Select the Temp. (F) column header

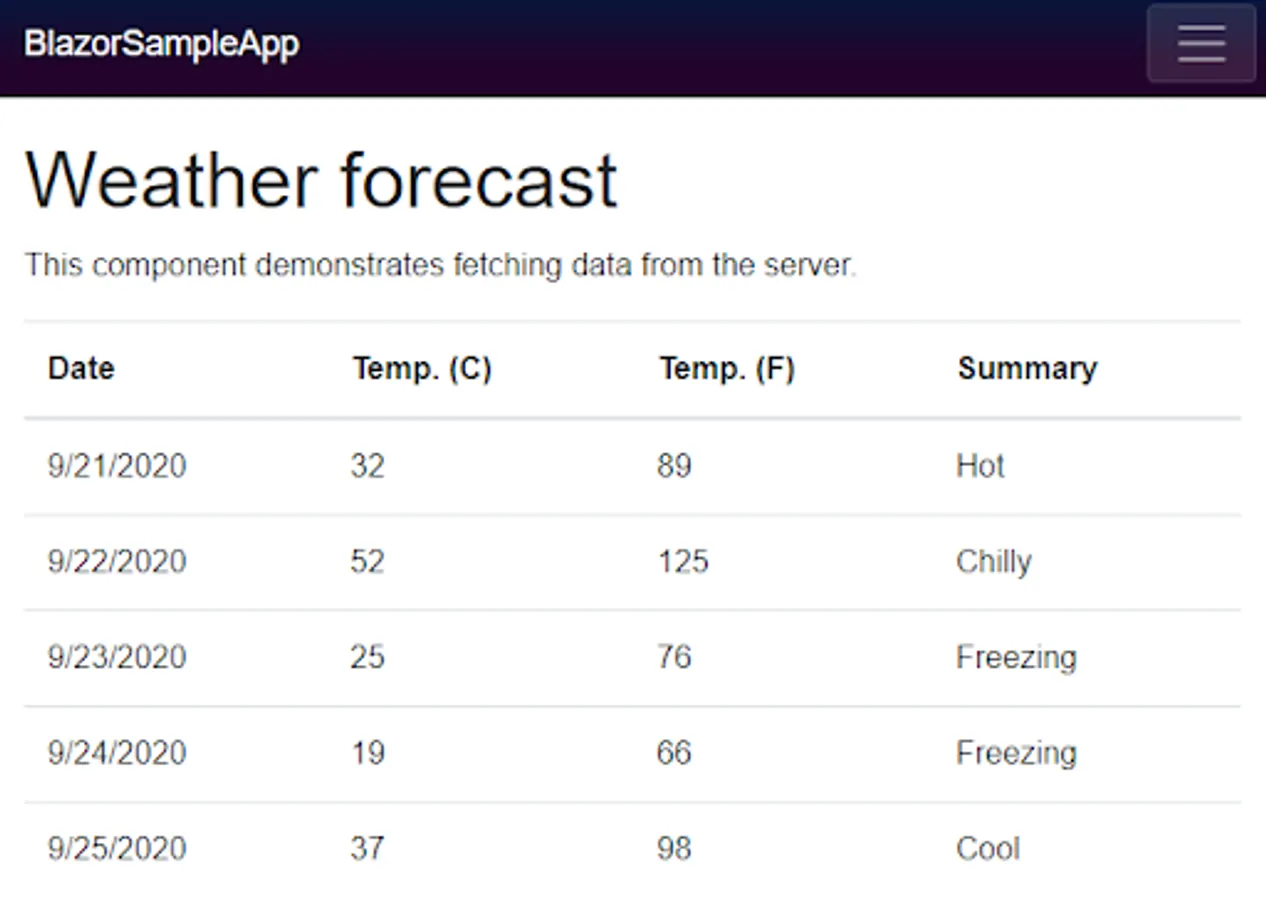727,368
